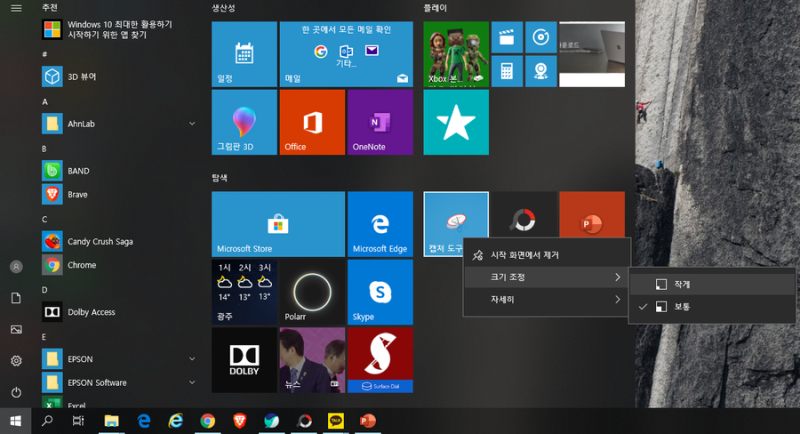Open Pictures from the Start sidebar

coord(16,329)
